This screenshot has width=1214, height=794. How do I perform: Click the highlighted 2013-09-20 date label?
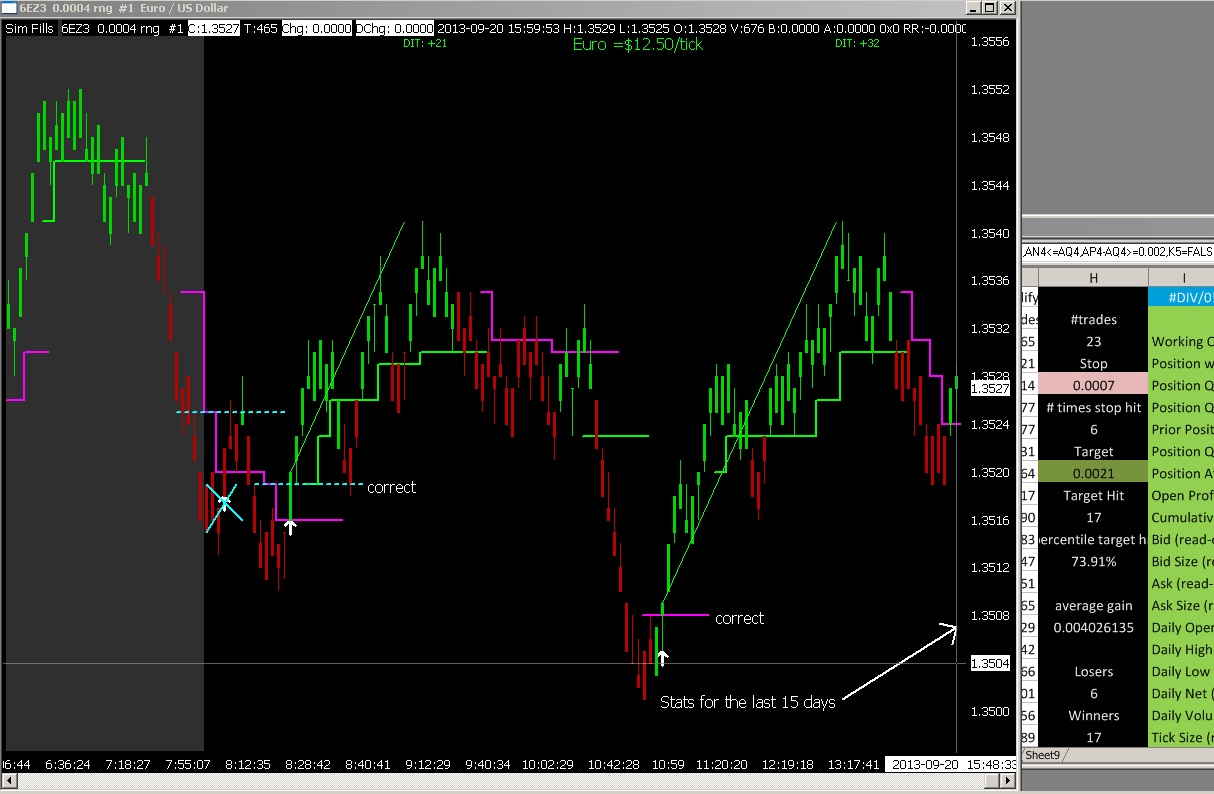(926, 764)
